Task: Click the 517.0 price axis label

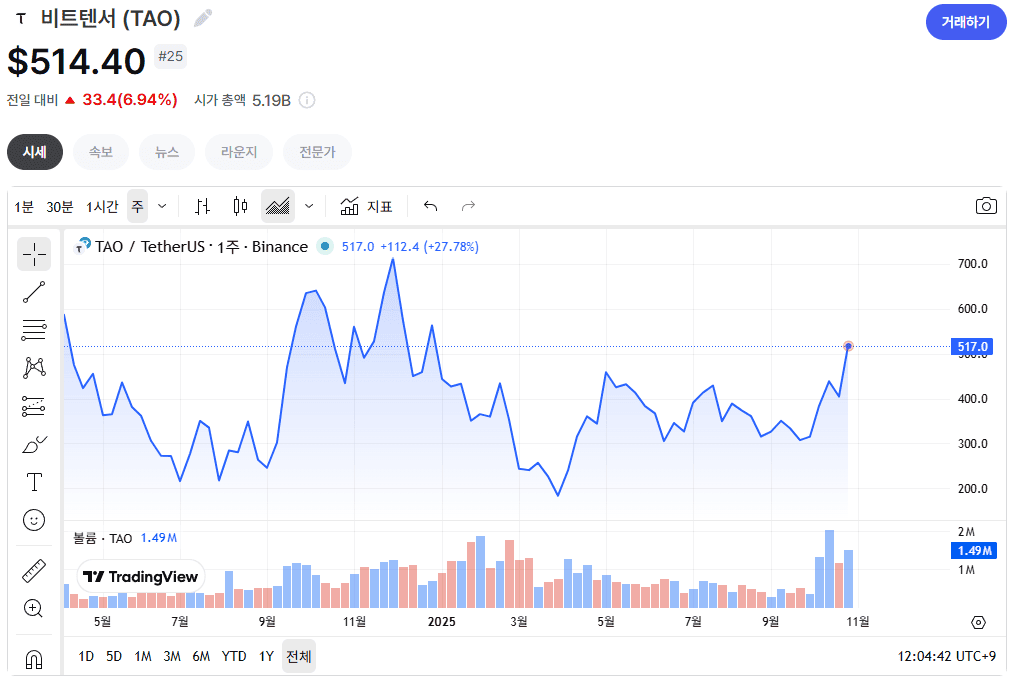Action: pyautogui.click(x=972, y=347)
